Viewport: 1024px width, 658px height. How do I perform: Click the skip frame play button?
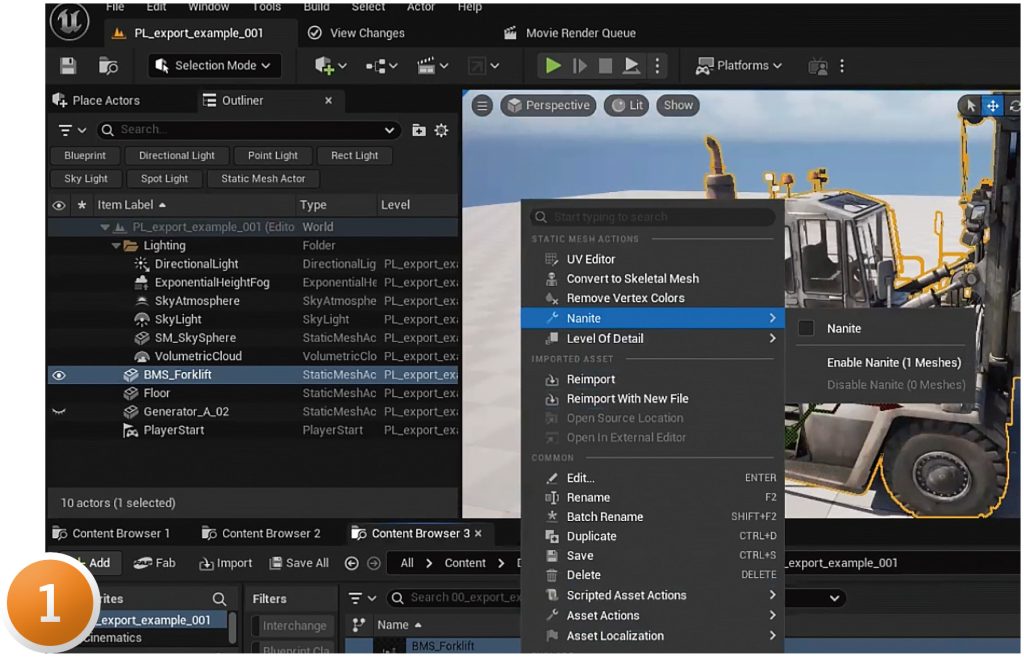579,66
